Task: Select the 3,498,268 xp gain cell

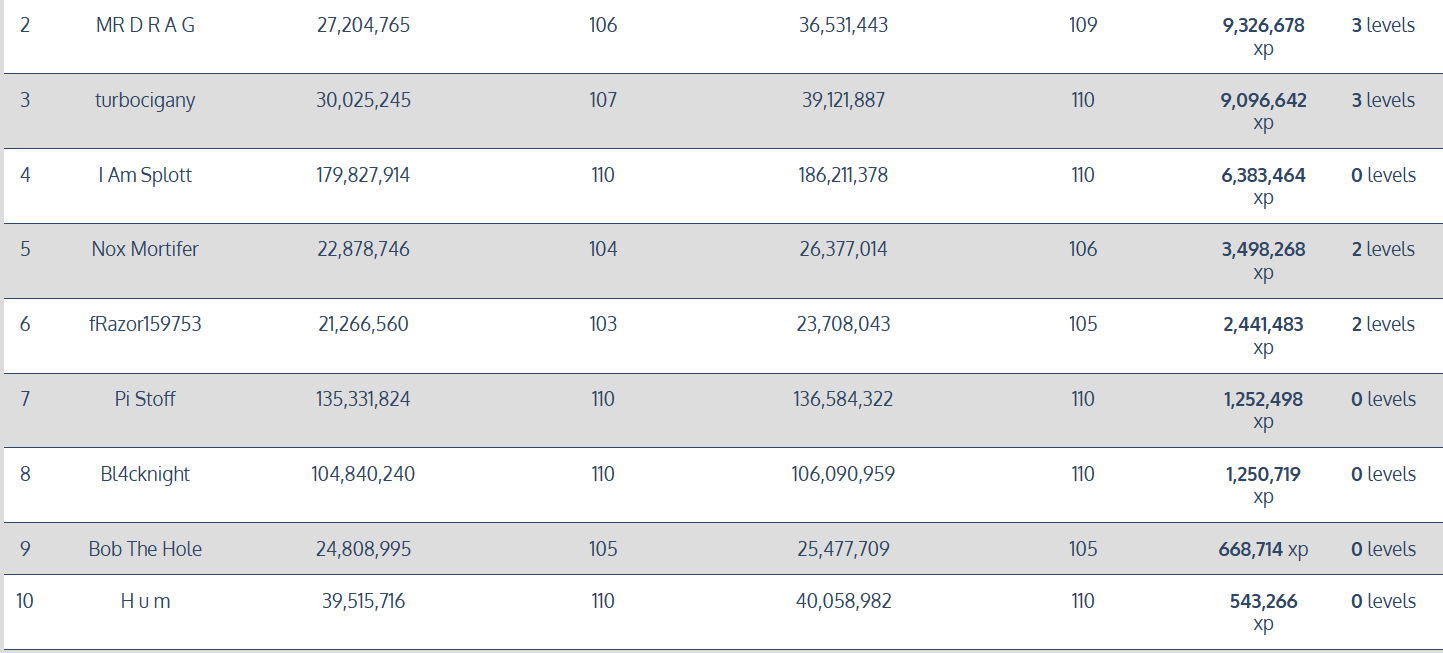Action: pos(1263,250)
